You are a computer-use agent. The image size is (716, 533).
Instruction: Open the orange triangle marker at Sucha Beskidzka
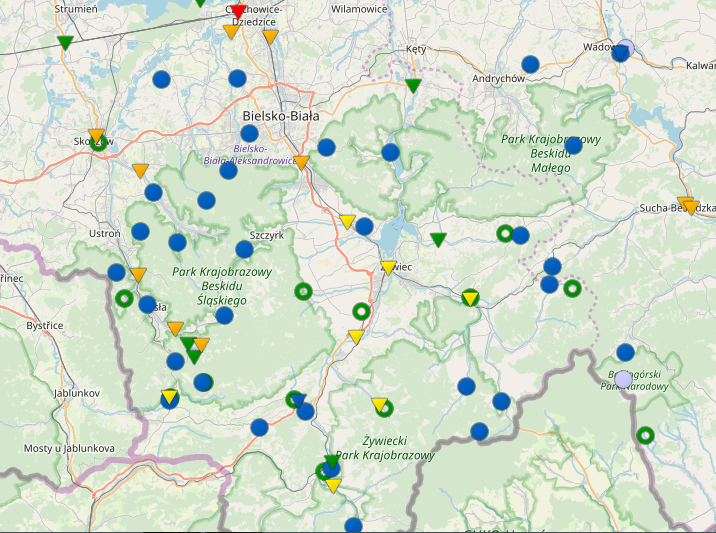[687, 205]
